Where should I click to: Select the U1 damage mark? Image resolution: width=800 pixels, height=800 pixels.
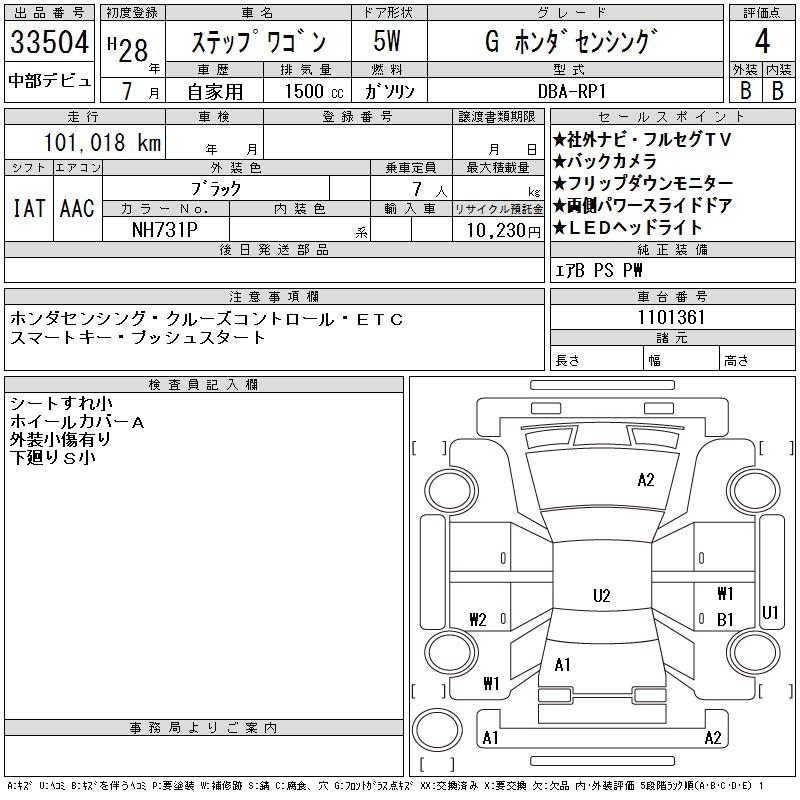pyautogui.click(x=770, y=612)
